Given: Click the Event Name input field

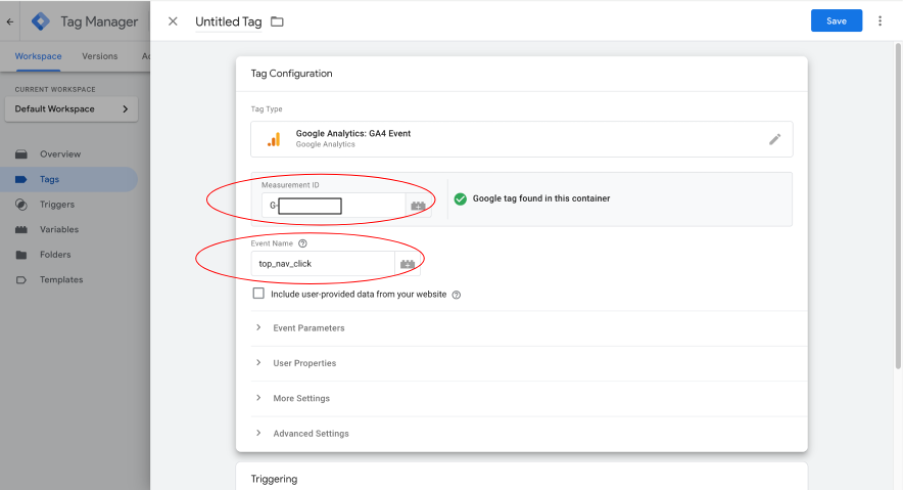Looking at the screenshot, I should click(x=323, y=263).
